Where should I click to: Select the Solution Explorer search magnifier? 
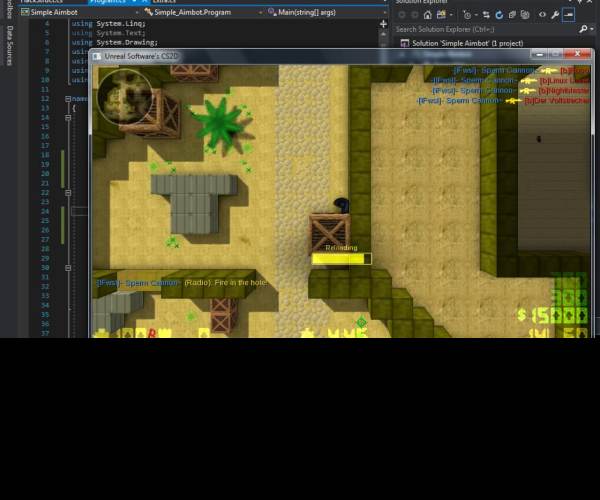click(x=583, y=29)
